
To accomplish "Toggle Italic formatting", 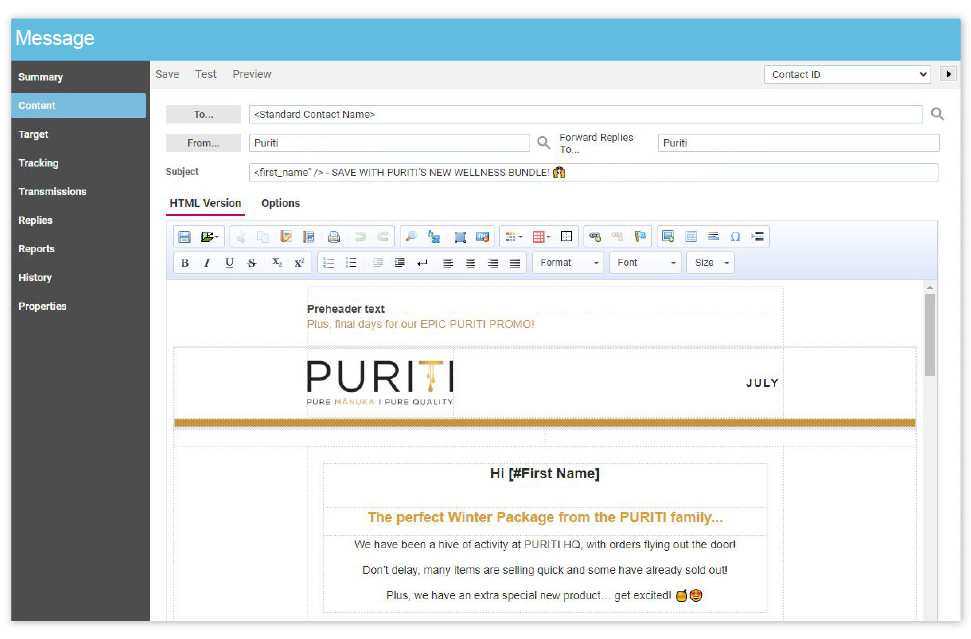I will [x=207, y=263].
